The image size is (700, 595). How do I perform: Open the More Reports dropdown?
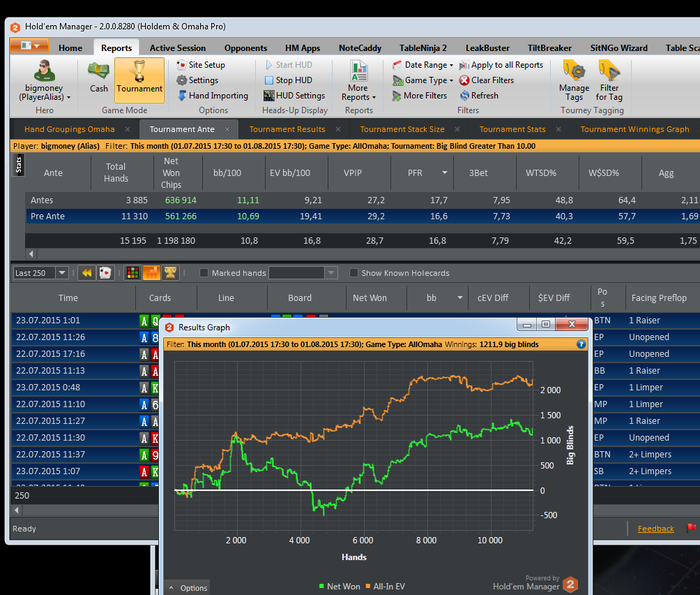pyautogui.click(x=358, y=81)
